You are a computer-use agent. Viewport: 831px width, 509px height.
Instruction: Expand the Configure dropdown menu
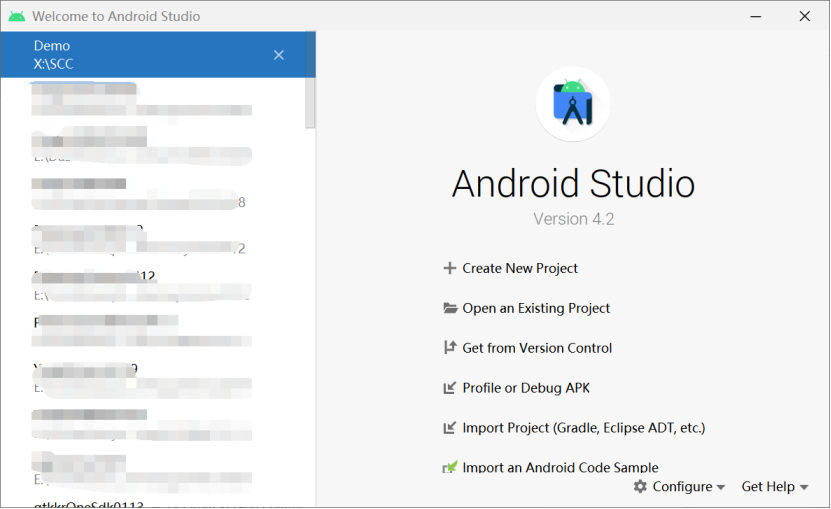[679, 486]
